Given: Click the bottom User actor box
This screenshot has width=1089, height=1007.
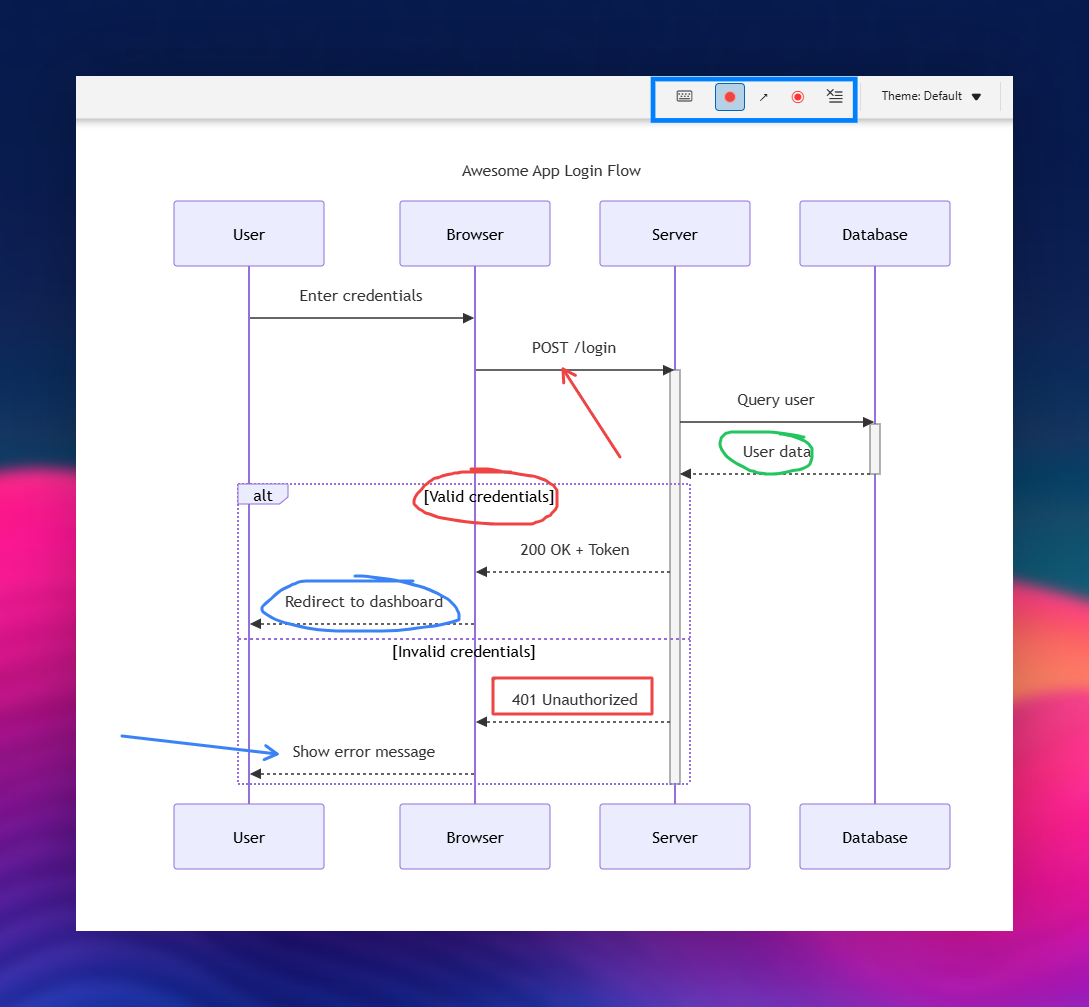Looking at the screenshot, I should (249, 837).
